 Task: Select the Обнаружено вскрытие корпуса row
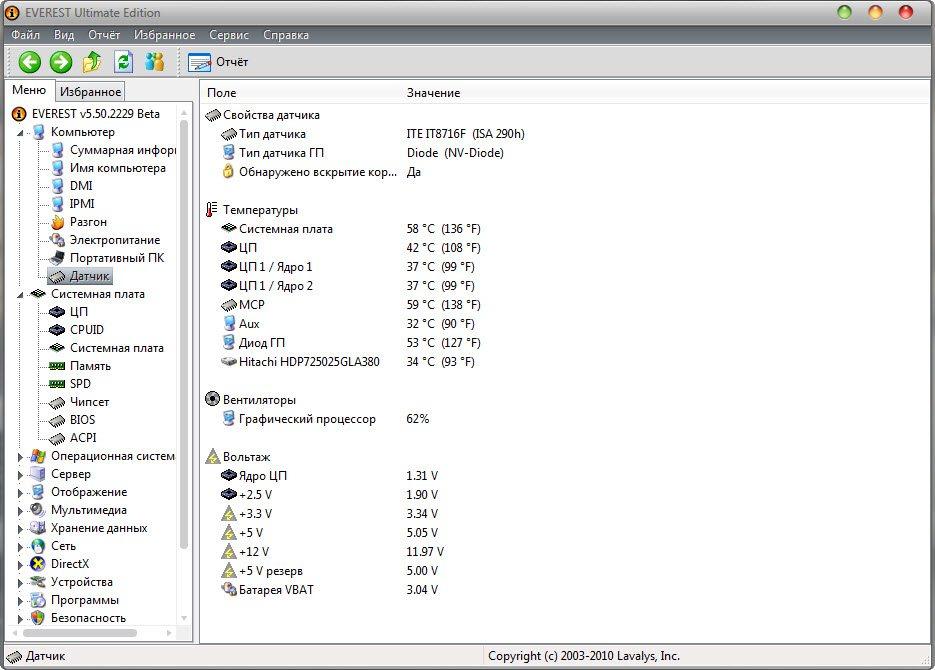point(320,172)
